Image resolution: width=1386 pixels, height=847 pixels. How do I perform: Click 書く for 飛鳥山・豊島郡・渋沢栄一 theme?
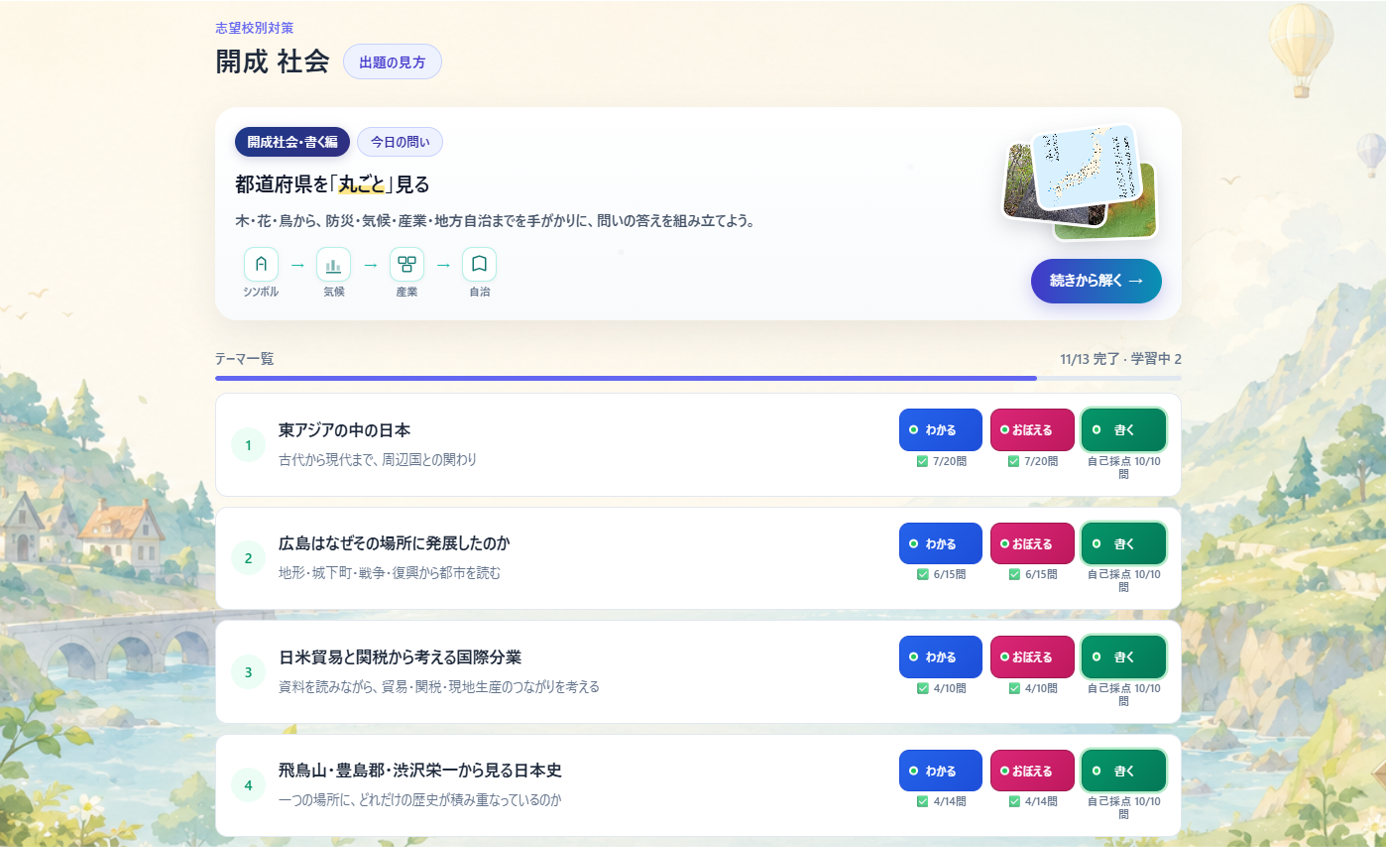point(1124,771)
